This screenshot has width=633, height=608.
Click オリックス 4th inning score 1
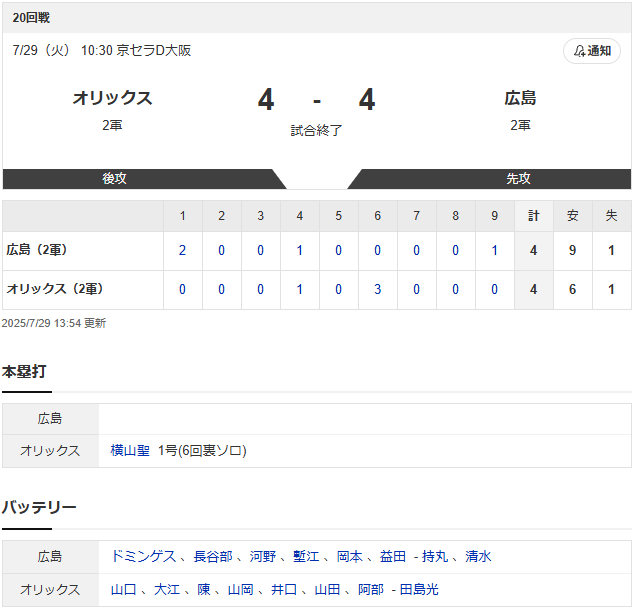[x=300, y=289]
